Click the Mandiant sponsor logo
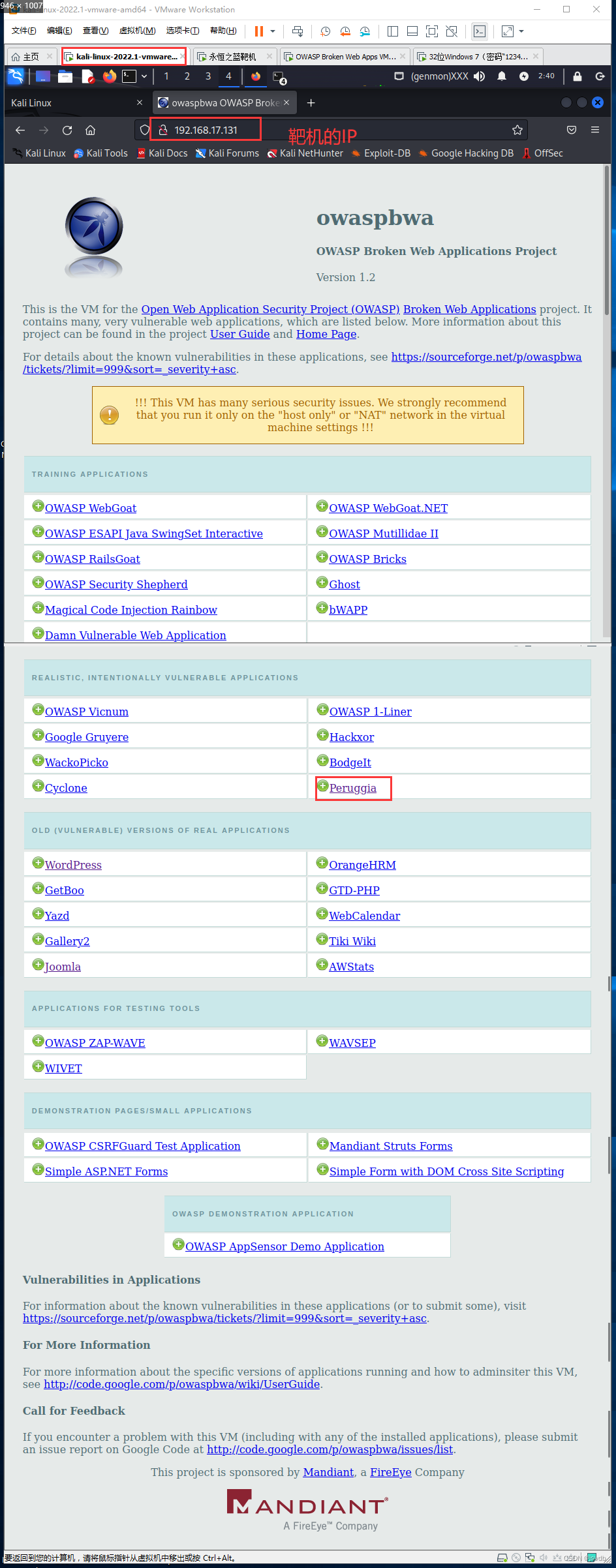Image resolution: width=616 pixels, height=1568 pixels. point(307,1510)
